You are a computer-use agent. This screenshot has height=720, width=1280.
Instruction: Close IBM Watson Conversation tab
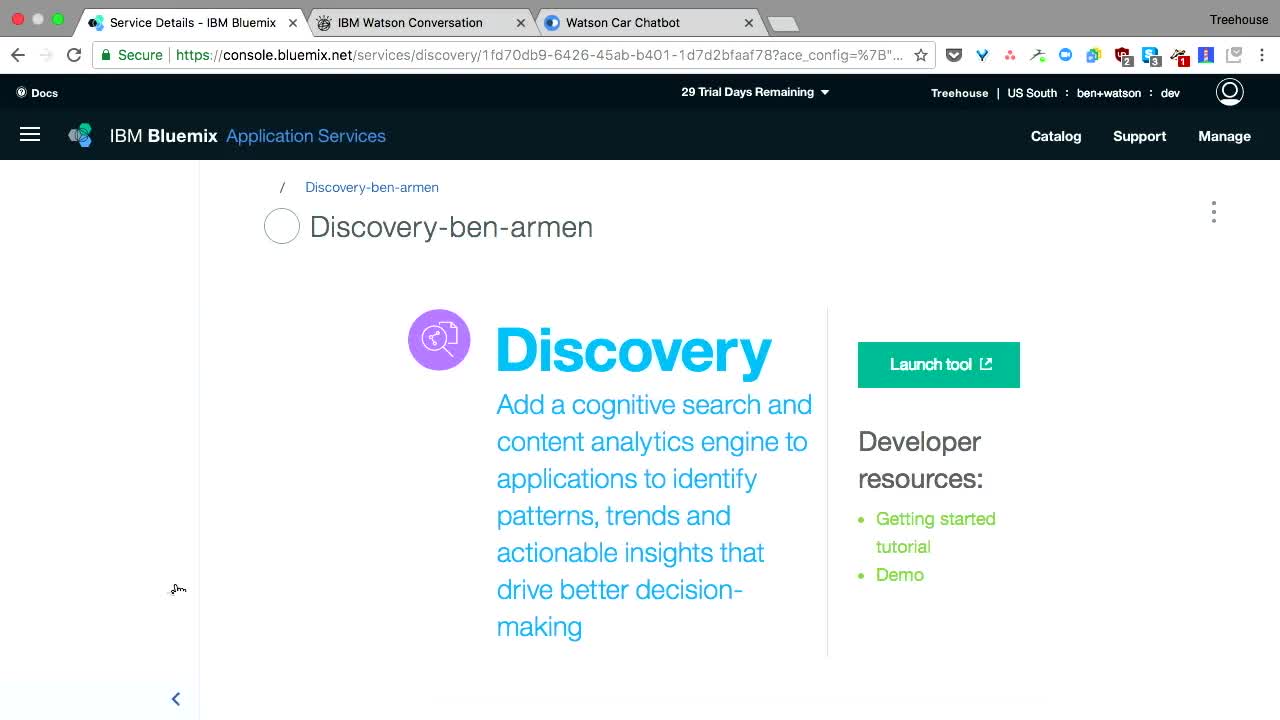pyautogui.click(x=521, y=22)
